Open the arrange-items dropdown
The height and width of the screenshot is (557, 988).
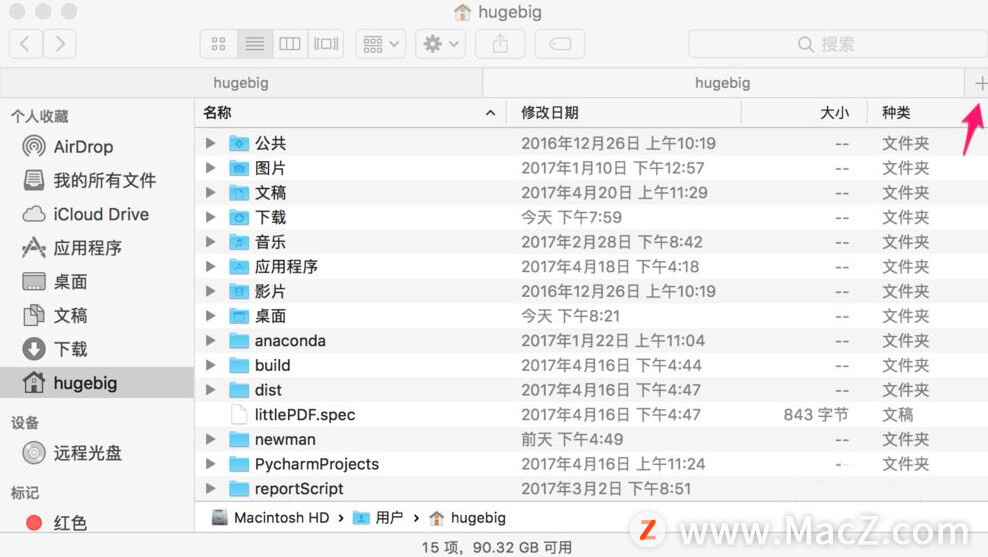coord(381,44)
